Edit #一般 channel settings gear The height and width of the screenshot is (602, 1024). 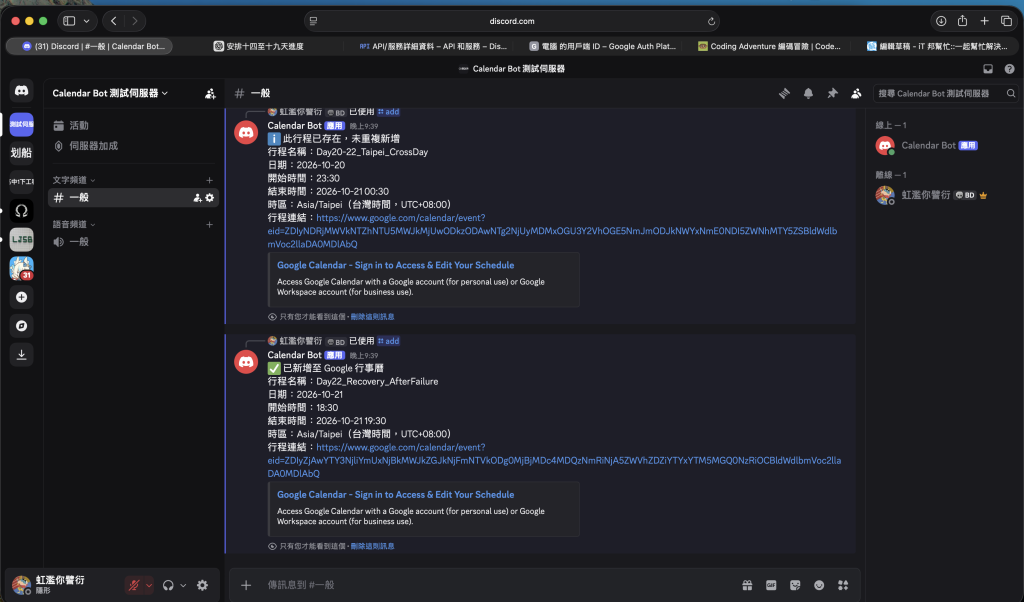(x=210, y=198)
